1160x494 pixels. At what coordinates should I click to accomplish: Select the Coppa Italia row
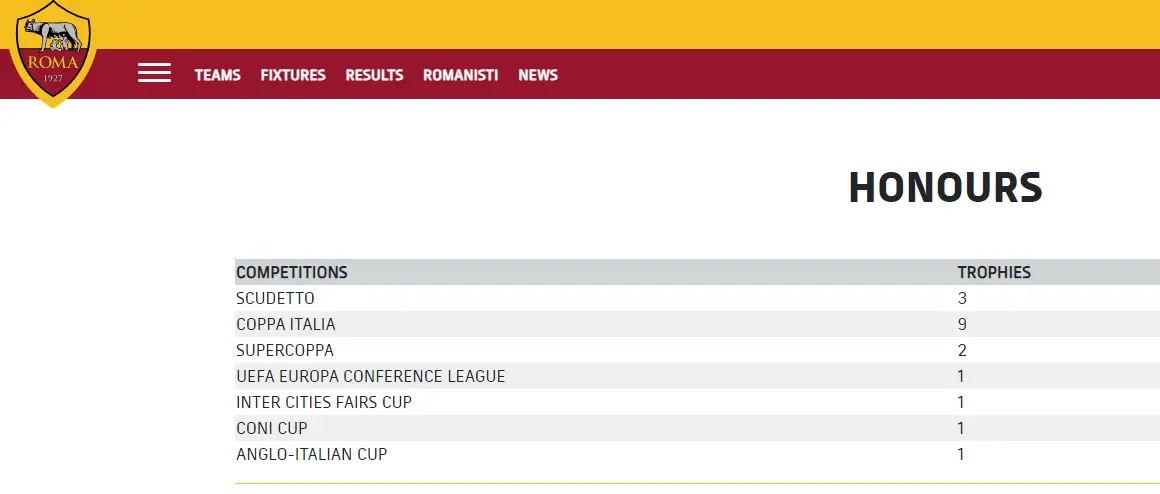point(286,324)
